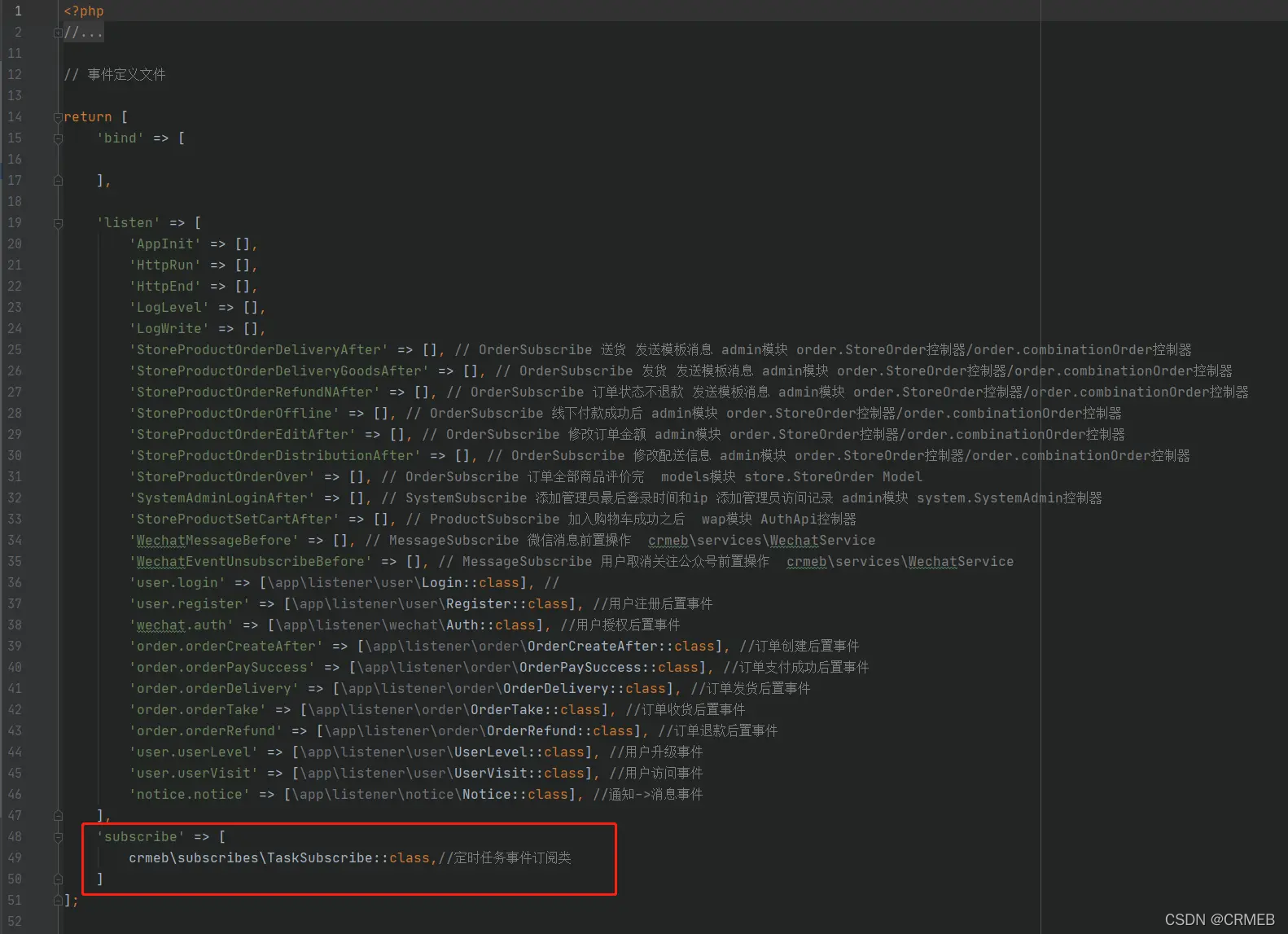Click the 'StoreProductOrderDeliveryAfter' key
The width and height of the screenshot is (1288, 934).
click(259, 350)
